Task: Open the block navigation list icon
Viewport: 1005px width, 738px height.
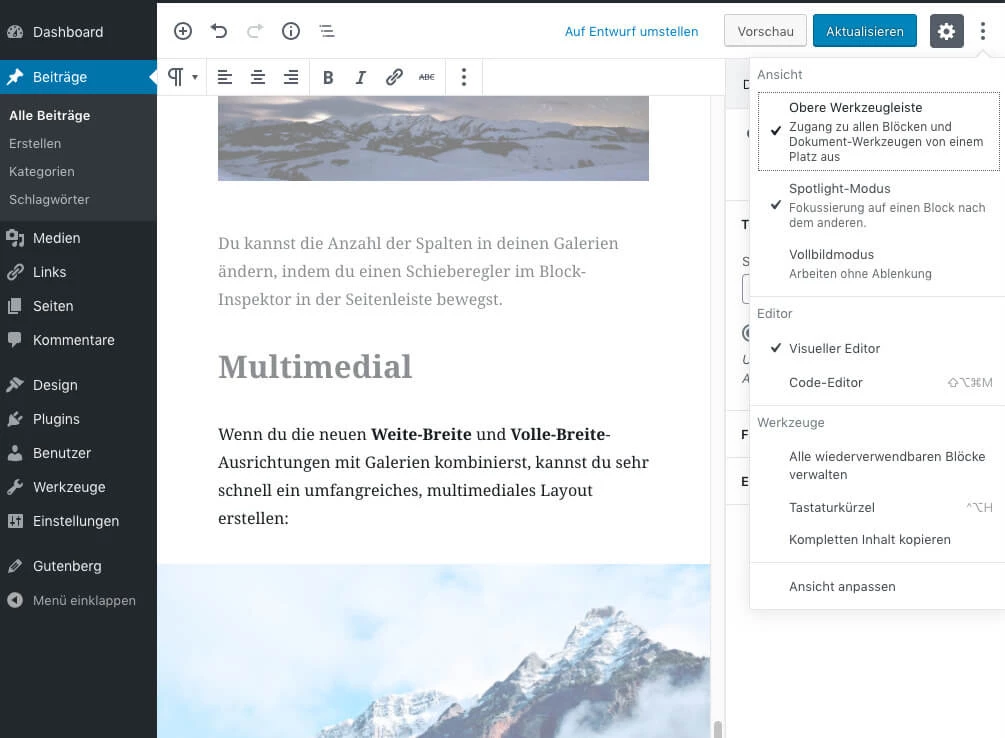Action: pyautogui.click(x=327, y=31)
